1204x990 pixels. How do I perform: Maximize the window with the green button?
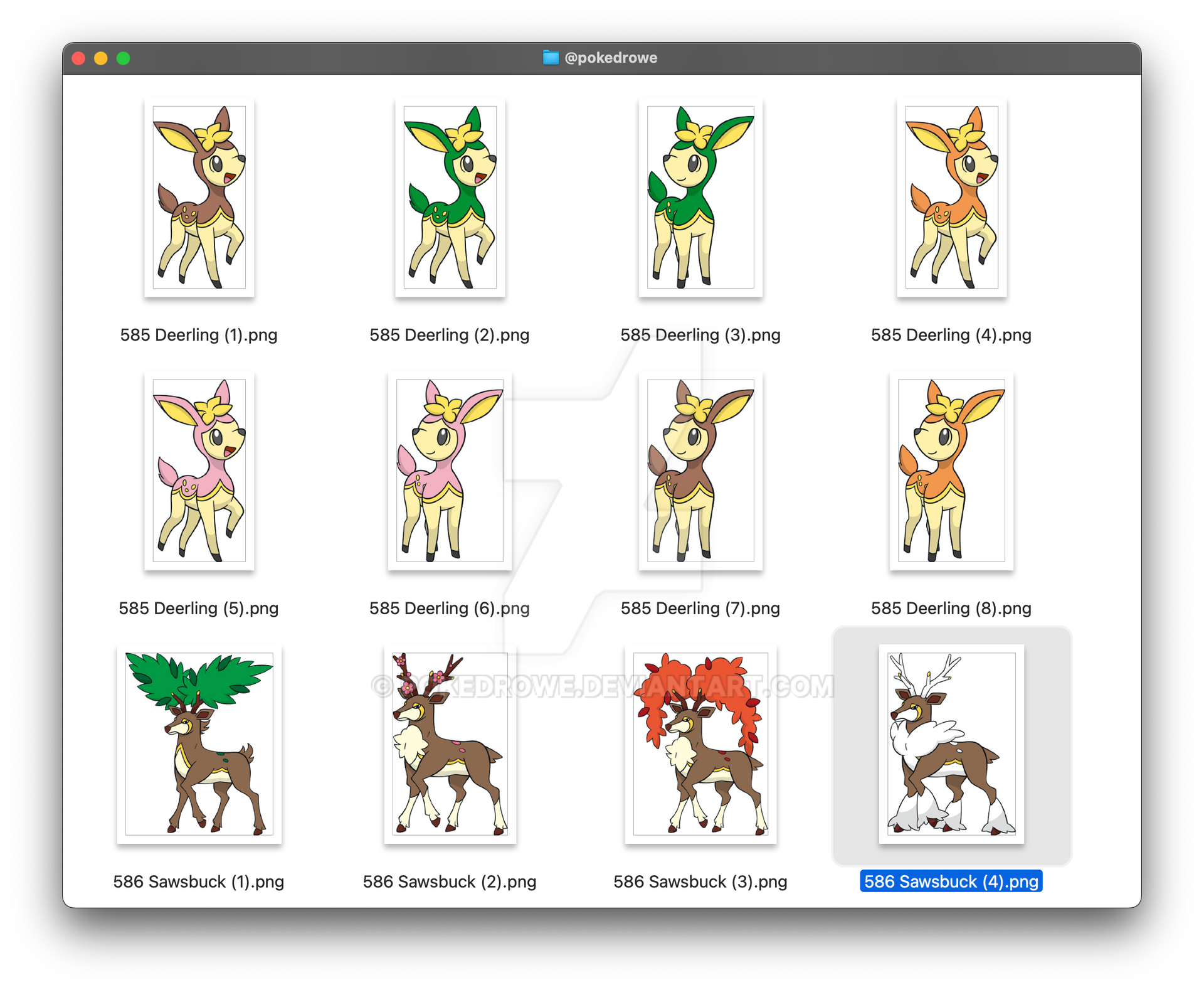tap(124, 58)
